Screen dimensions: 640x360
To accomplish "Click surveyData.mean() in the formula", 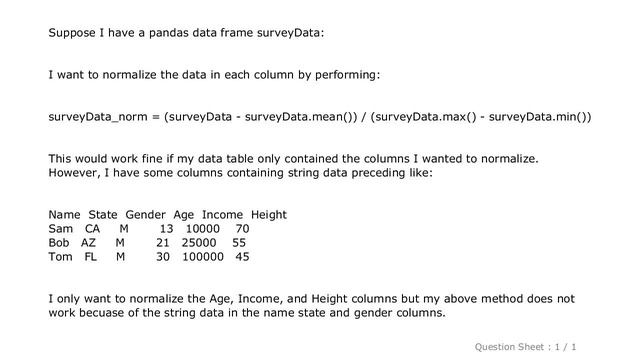I will click(298, 117).
